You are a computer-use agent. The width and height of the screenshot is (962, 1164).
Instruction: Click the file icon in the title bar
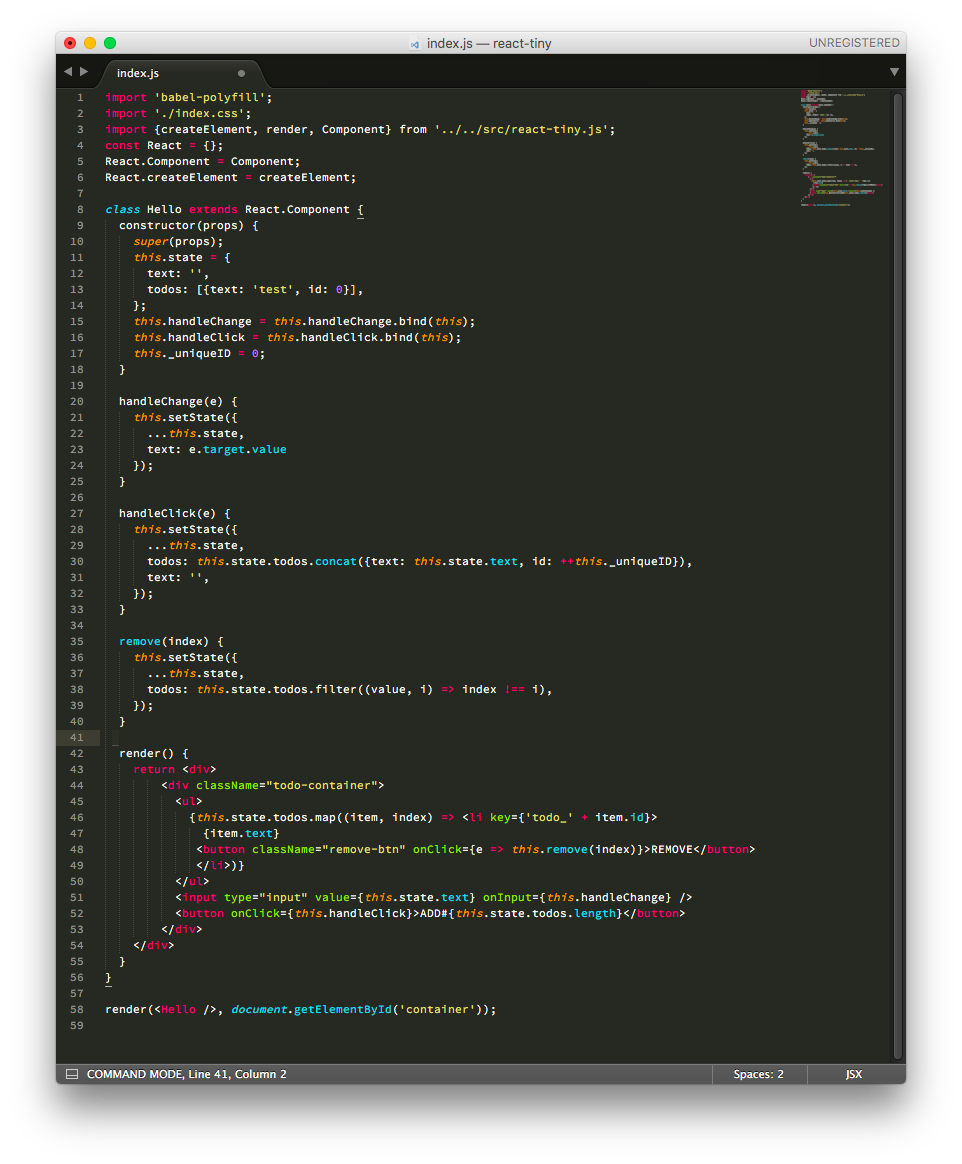[x=415, y=44]
